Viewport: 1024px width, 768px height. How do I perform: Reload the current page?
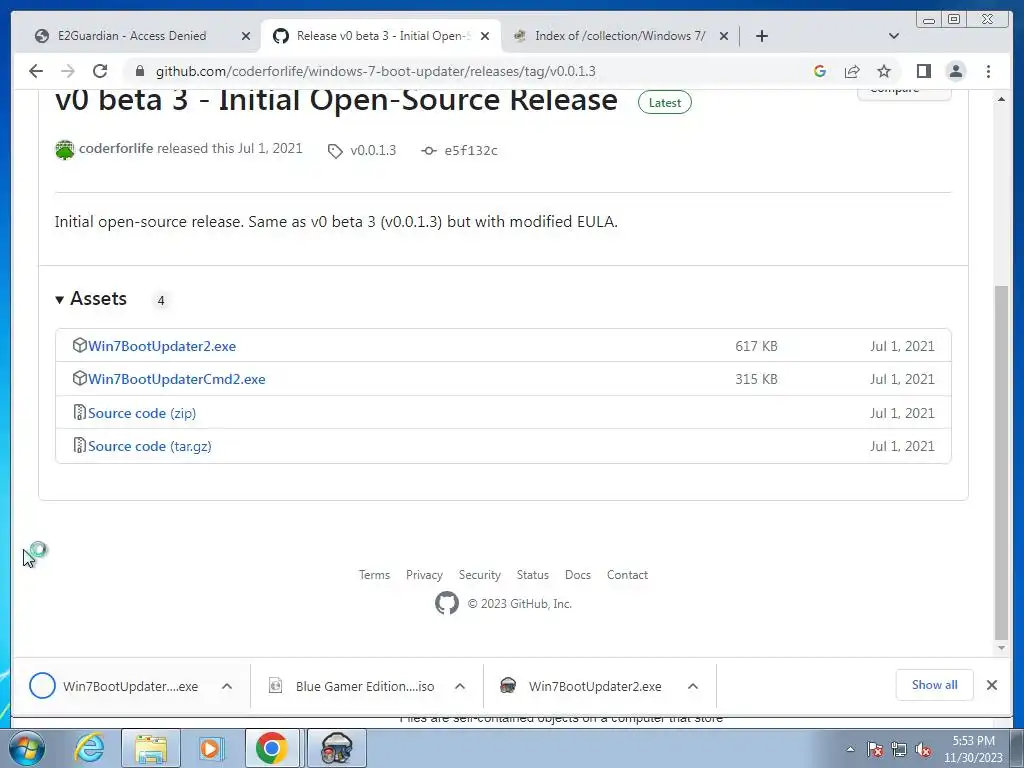point(100,71)
